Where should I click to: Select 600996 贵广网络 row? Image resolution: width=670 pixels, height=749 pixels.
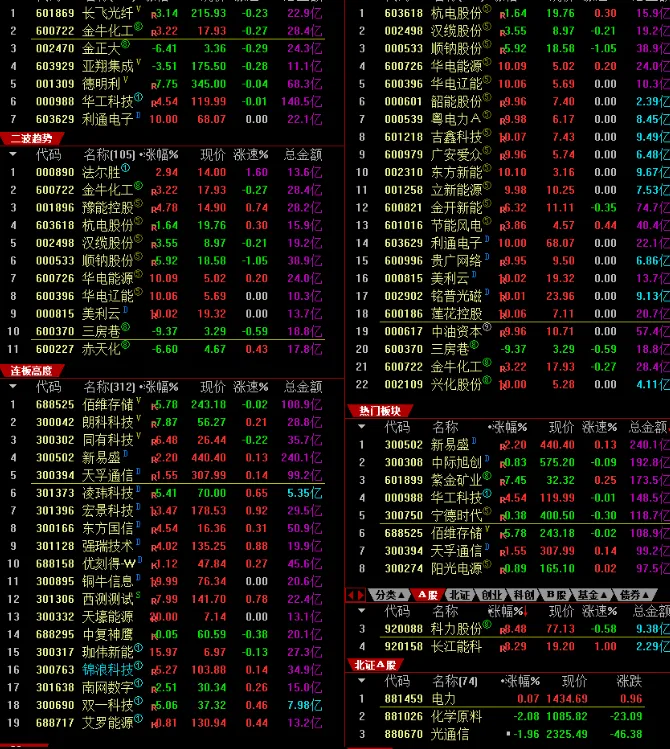click(509, 260)
